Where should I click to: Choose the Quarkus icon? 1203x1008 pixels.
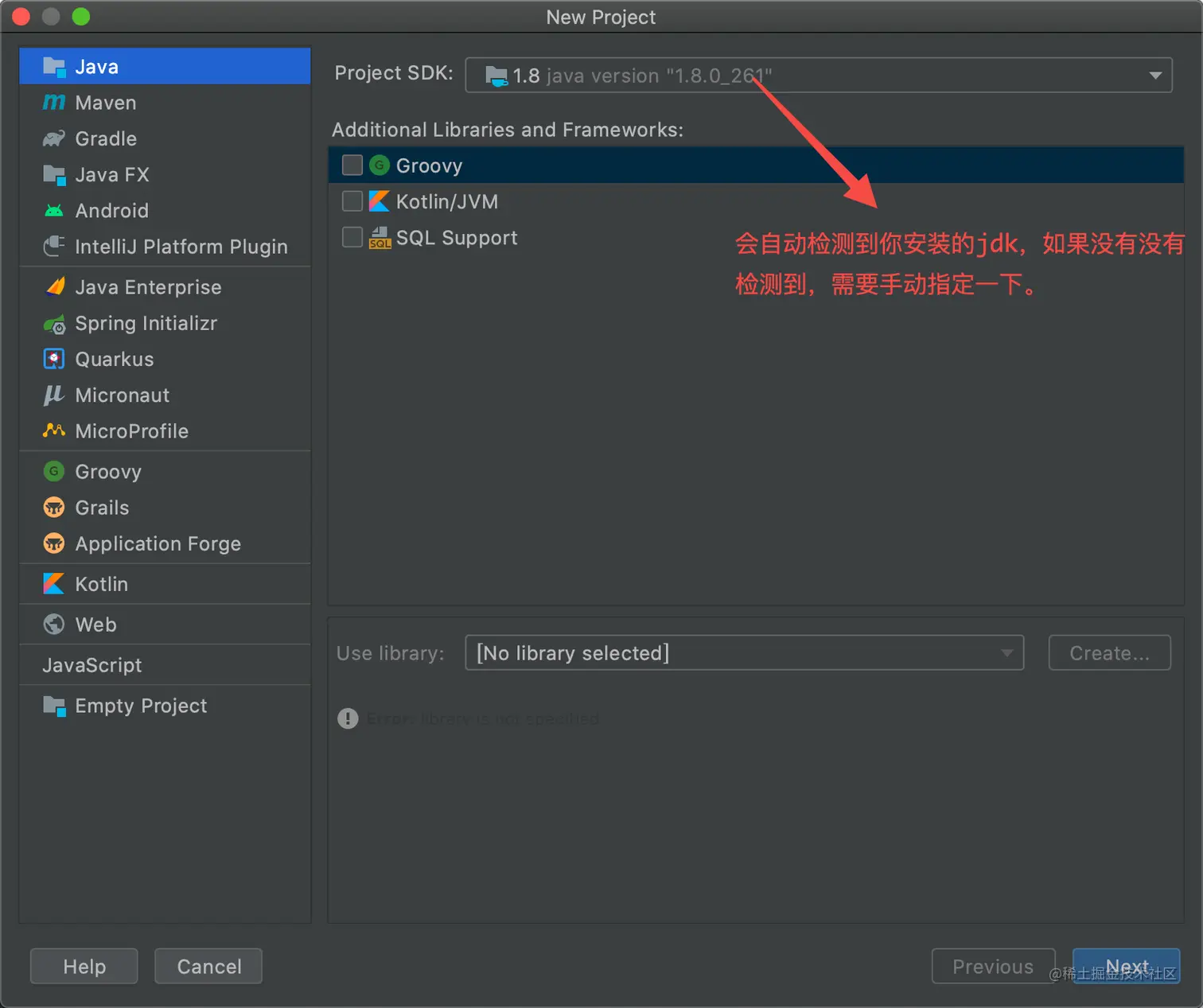pos(54,360)
